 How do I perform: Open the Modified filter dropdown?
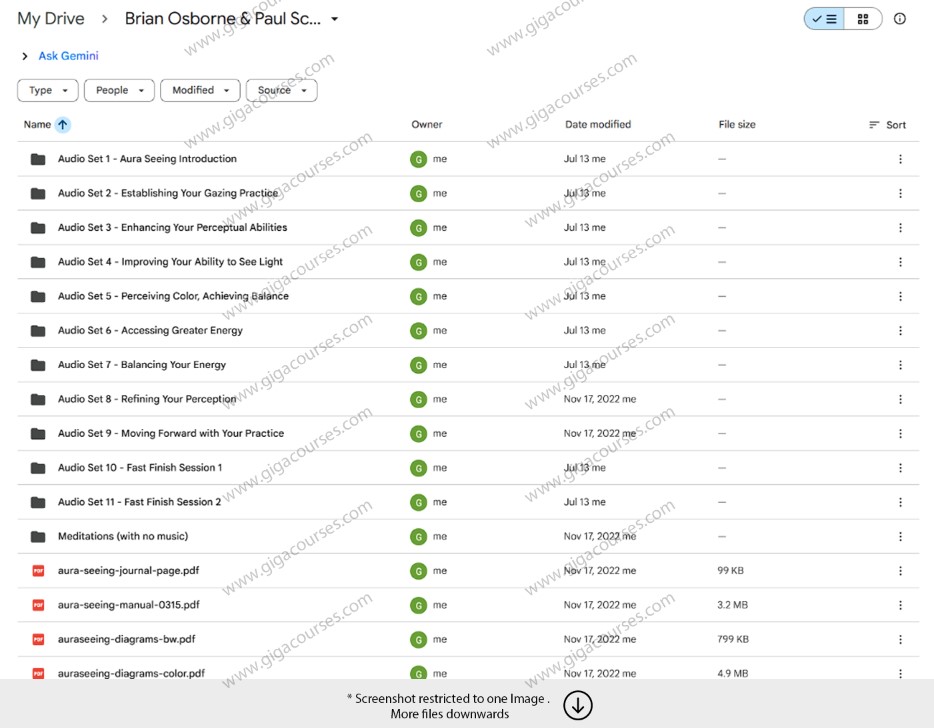coord(200,91)
